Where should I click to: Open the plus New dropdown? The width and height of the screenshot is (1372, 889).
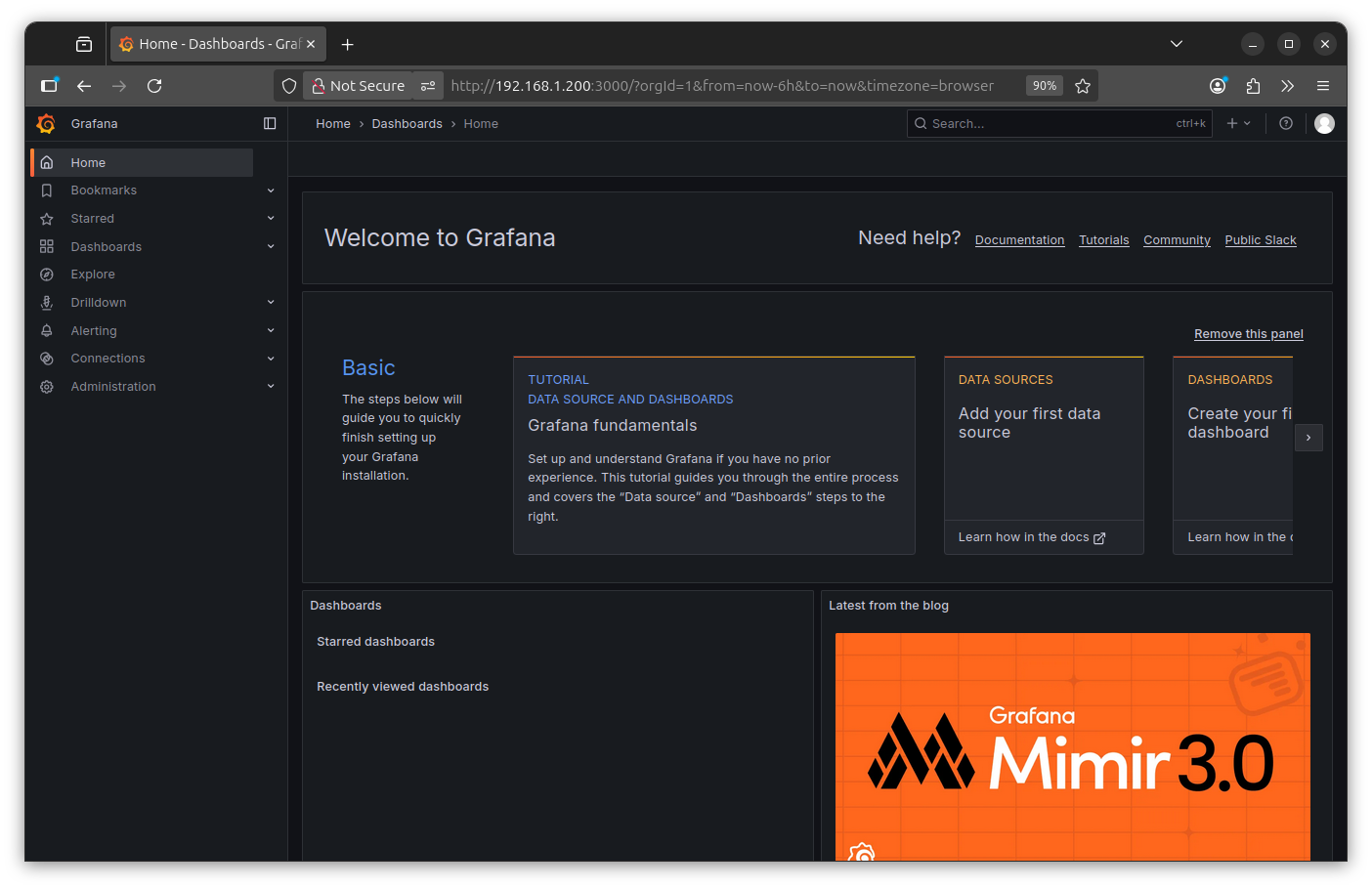[1238, 124]
